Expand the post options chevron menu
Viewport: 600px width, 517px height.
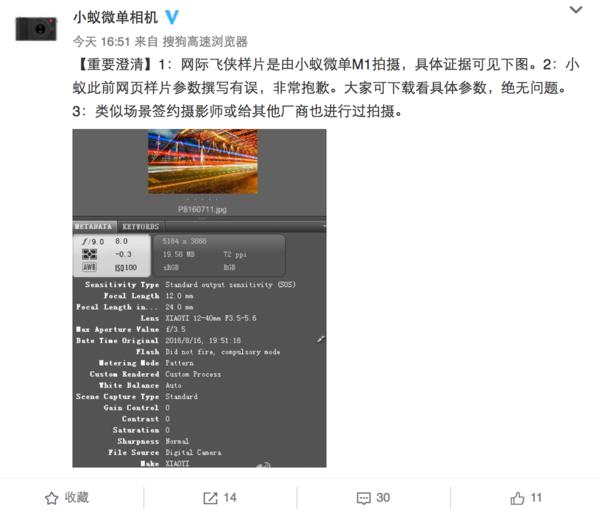pos(576,10)
